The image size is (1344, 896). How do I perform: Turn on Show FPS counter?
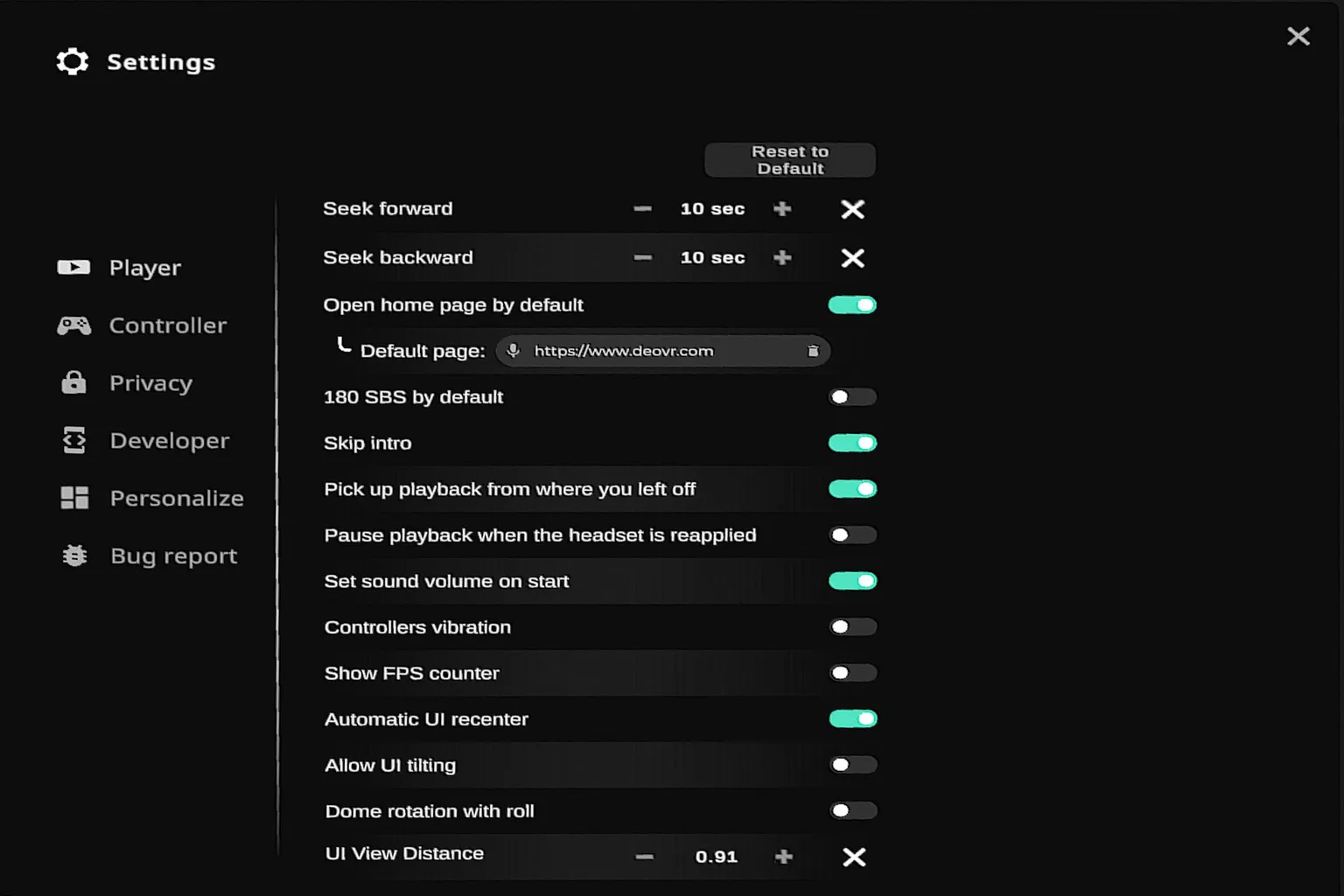click(852, 673)
